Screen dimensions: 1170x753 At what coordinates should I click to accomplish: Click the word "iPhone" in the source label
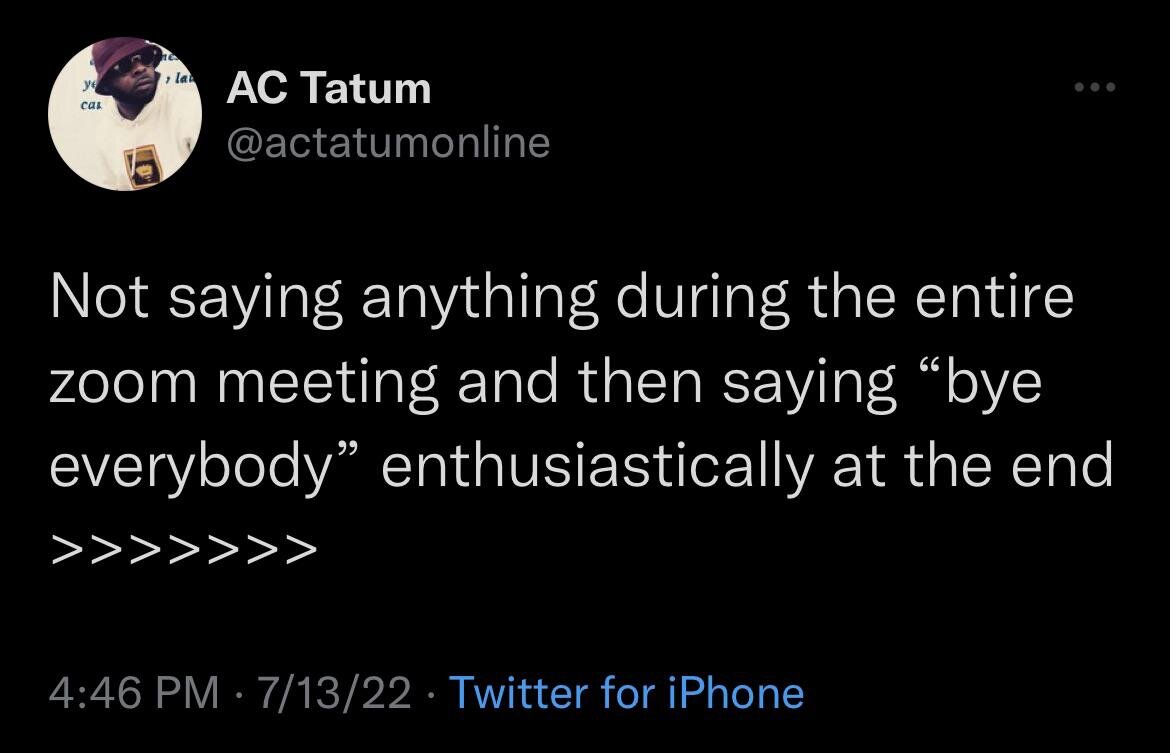(736, 693)
